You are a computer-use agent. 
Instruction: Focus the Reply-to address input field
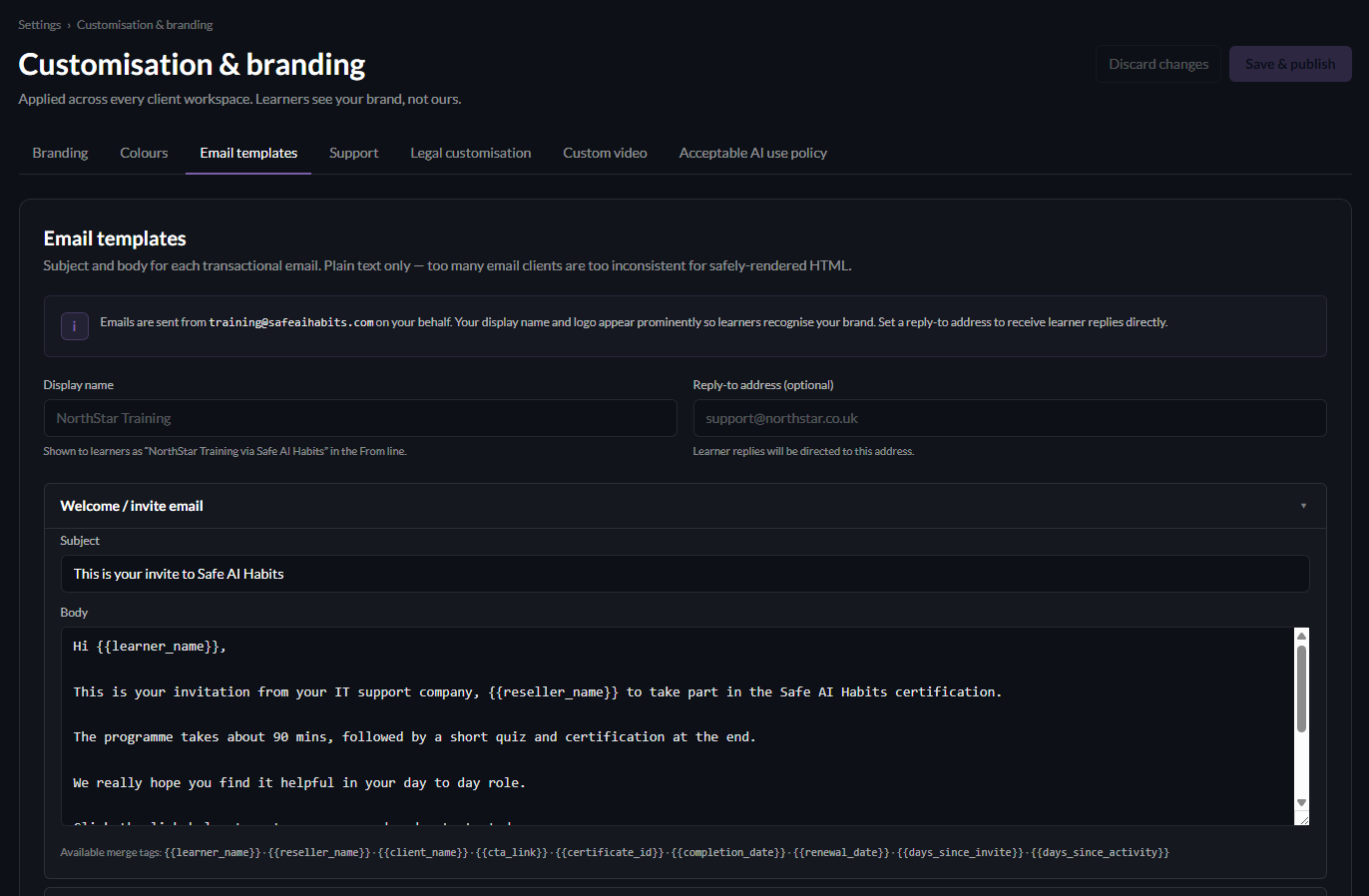tap(1010, 418)
